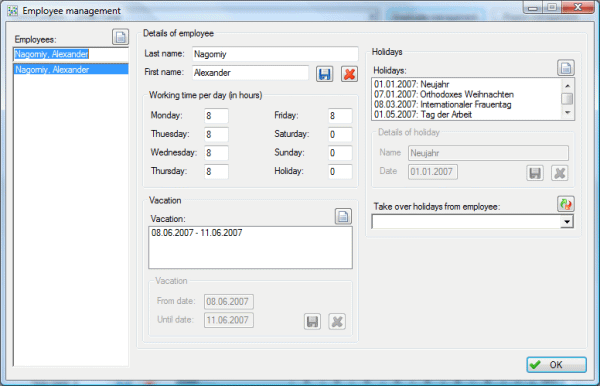Edit Monday working hours field
This screenshot has width=600, height=386.
point(216,116)
